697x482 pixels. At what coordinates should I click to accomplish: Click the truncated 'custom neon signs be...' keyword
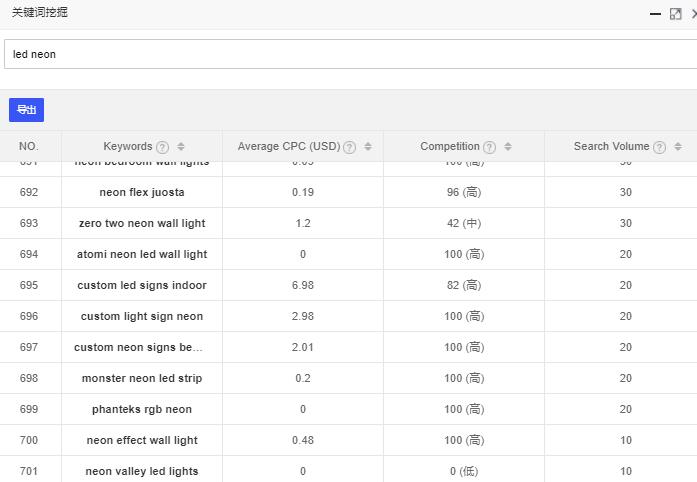(138, 347)
